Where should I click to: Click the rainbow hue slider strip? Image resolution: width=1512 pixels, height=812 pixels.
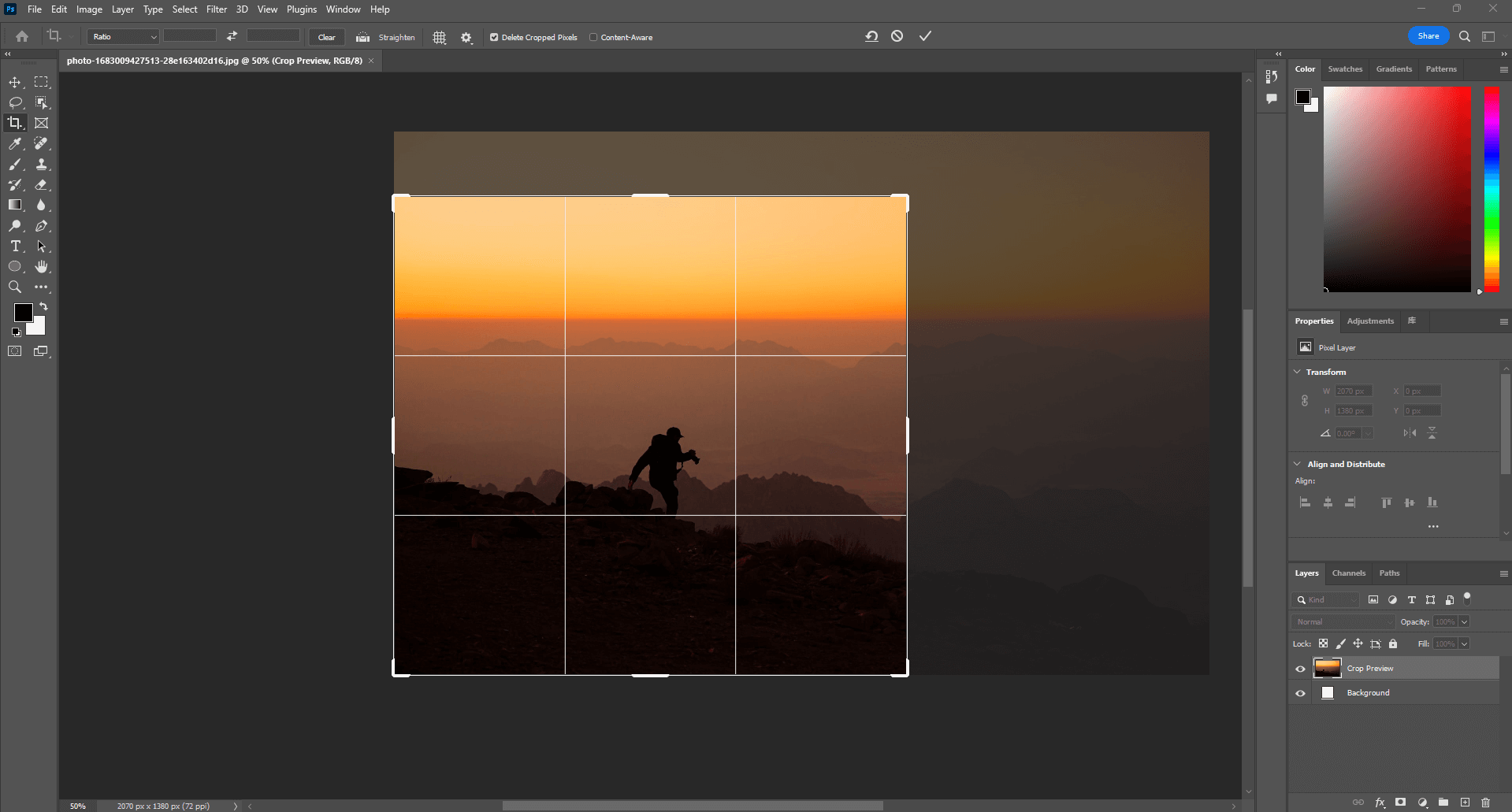tap(1492, 189)
